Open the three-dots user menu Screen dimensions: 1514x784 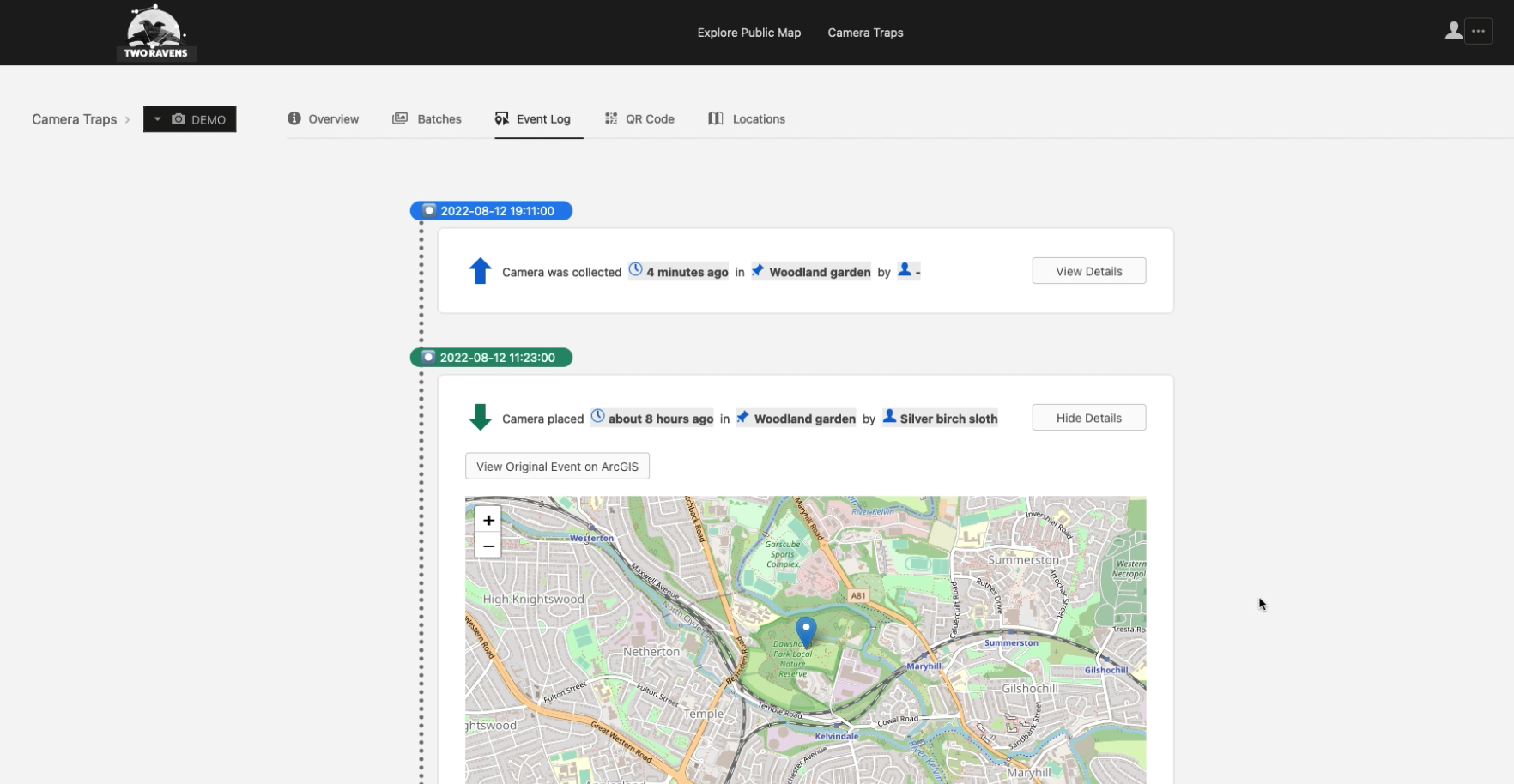tap(1478, 31)
